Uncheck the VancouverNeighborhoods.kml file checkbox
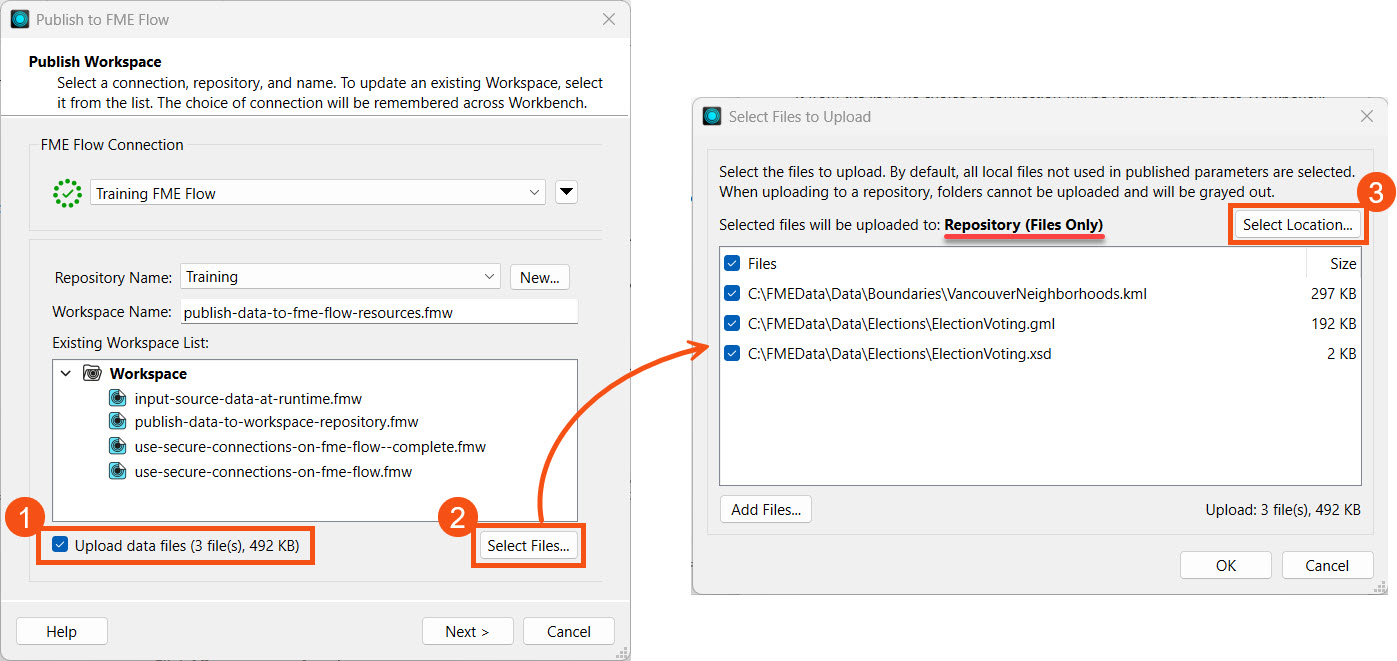 [732, 294]
